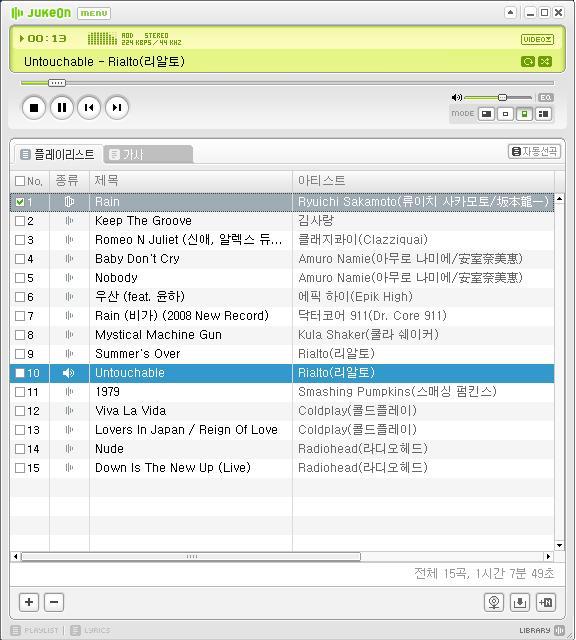Open PLAYLIST in the bottom status bar
The height and width of the screenshot is (640, 576).
(35, 630)
